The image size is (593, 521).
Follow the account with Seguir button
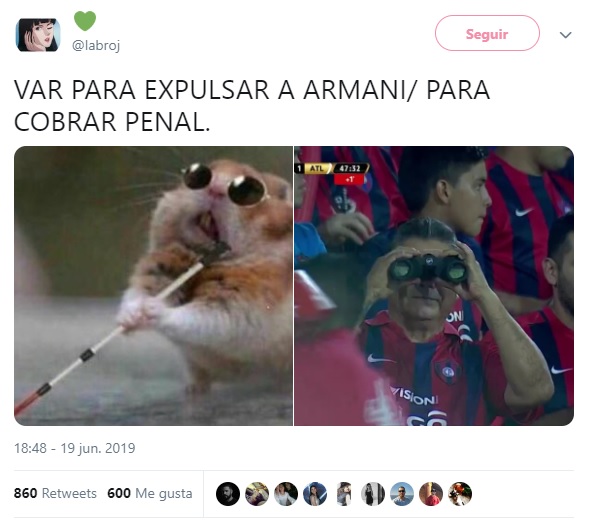(x=487, y=33)
